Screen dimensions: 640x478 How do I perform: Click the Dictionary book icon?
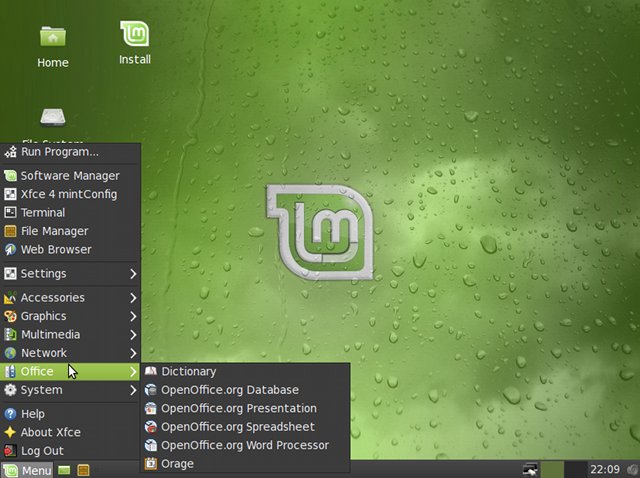[x=151, y=371]
